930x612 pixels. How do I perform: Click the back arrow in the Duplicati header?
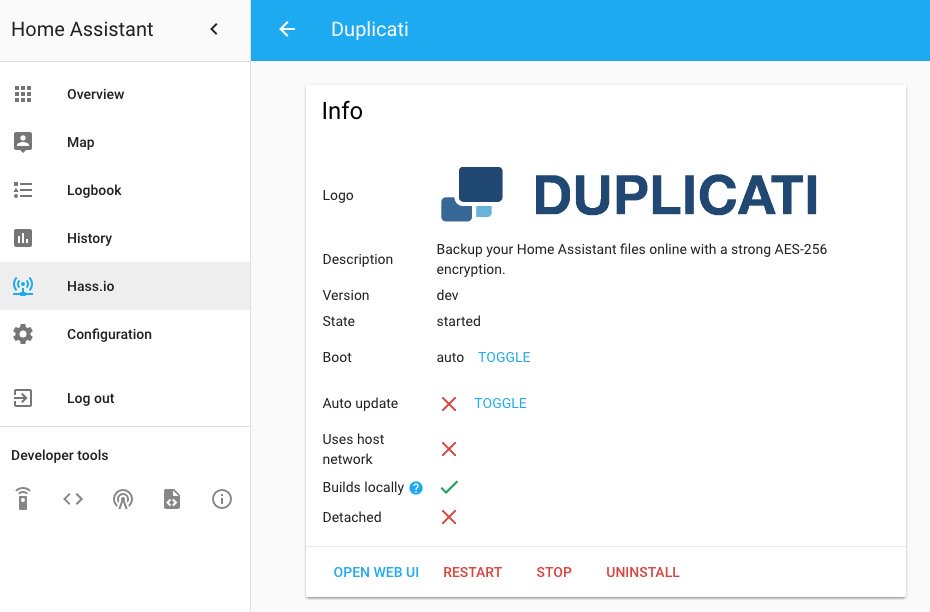pyautogui.click(x=286, y=29)
